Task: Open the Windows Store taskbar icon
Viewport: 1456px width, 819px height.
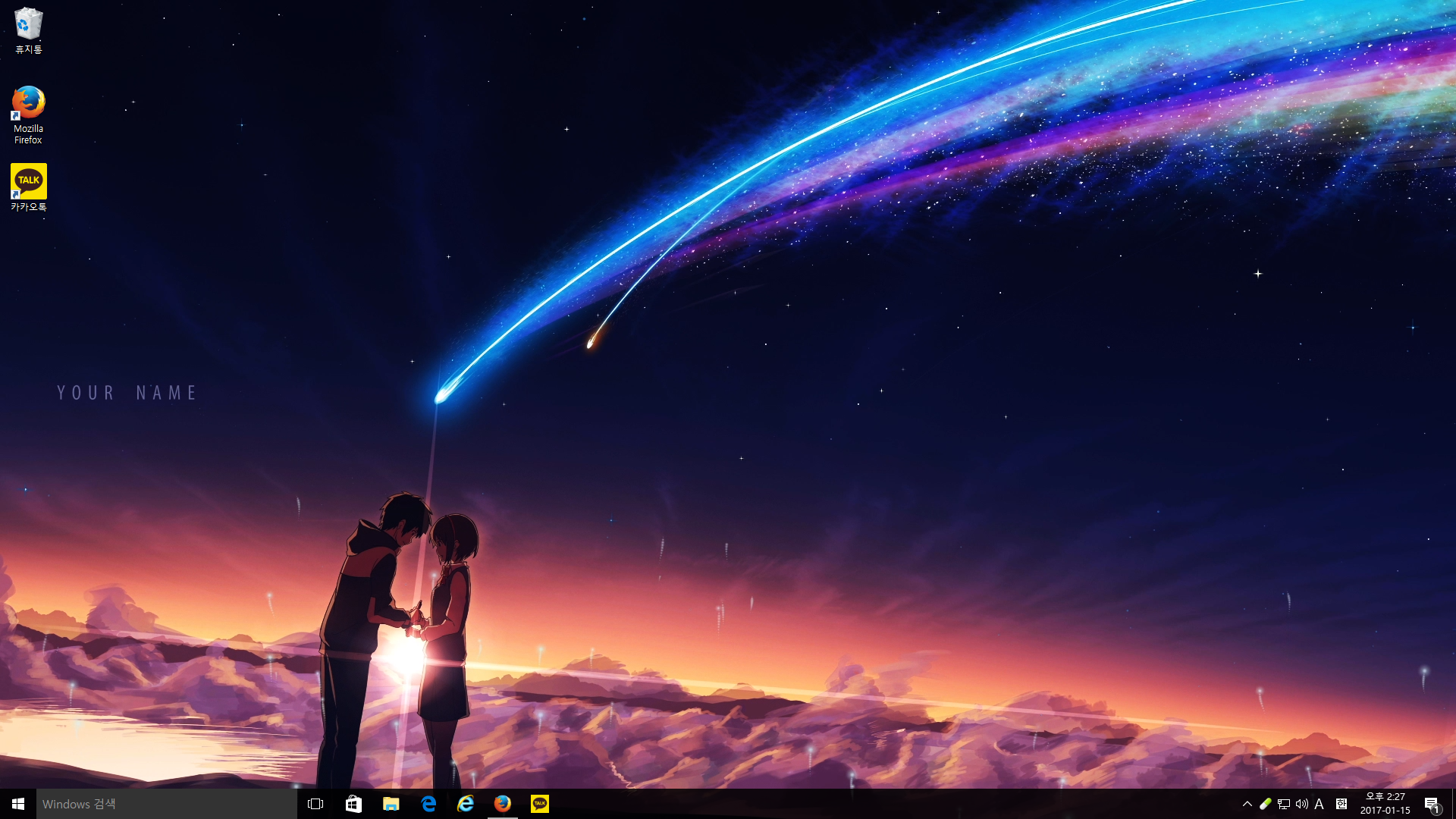Action: pyautogui.click(x=353, y=804)
